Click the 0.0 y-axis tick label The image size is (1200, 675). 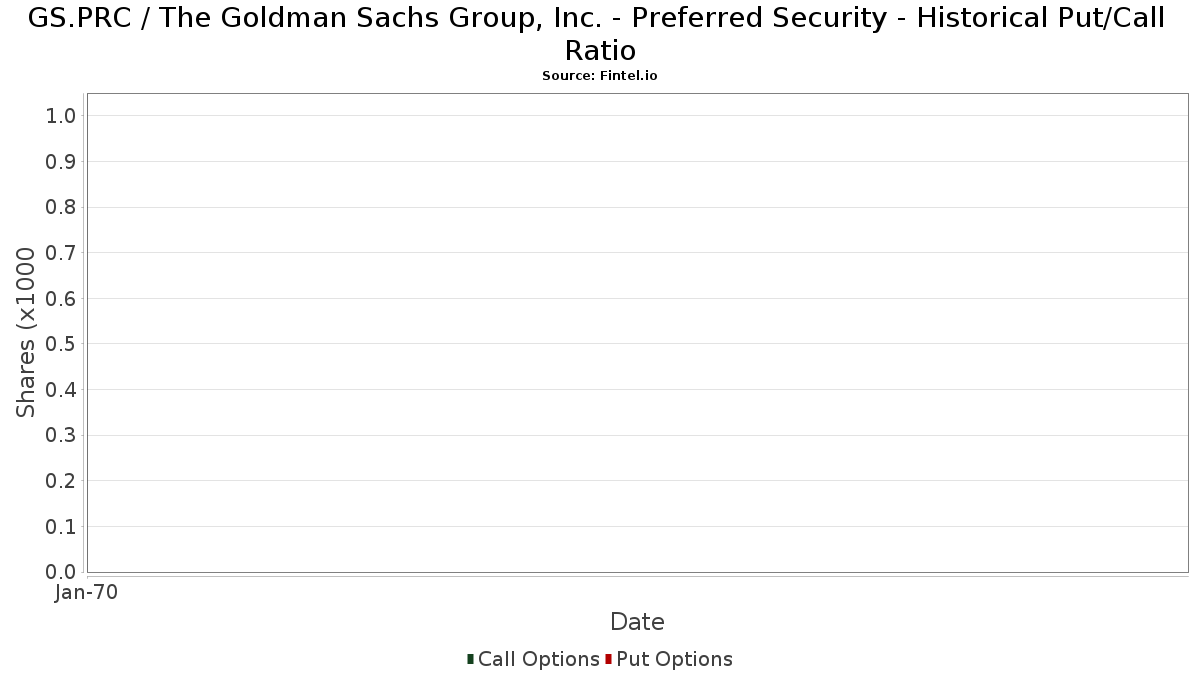(61, 572)
